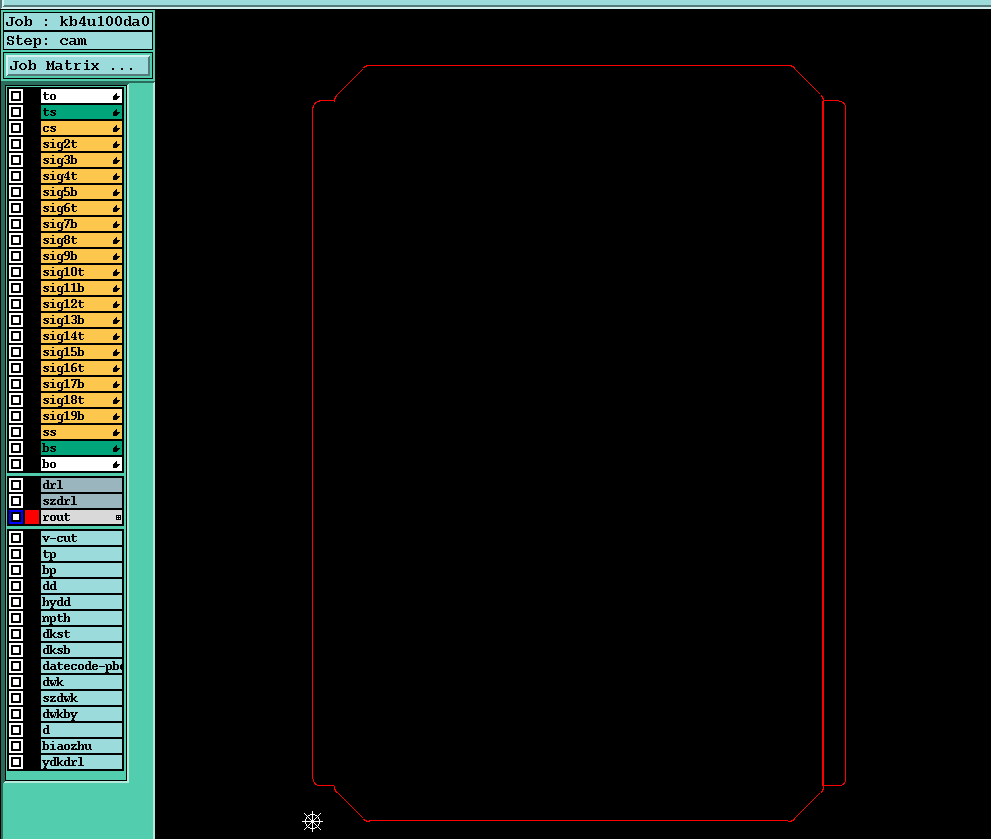Select the sig19b layer name
The height and width of the screenshot is (839, 991).
click(82, 416)
